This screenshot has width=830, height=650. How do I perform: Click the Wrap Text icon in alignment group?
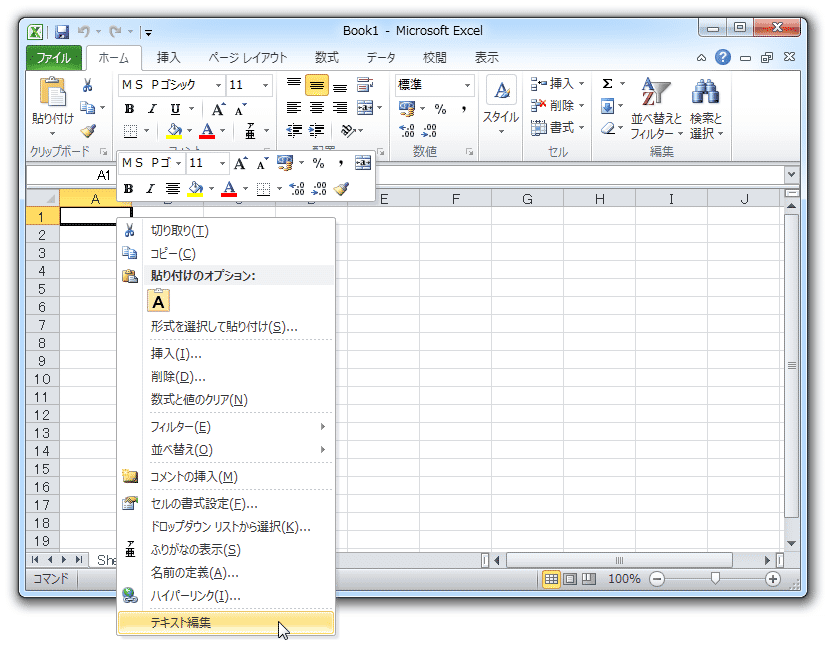coord(364,85)
